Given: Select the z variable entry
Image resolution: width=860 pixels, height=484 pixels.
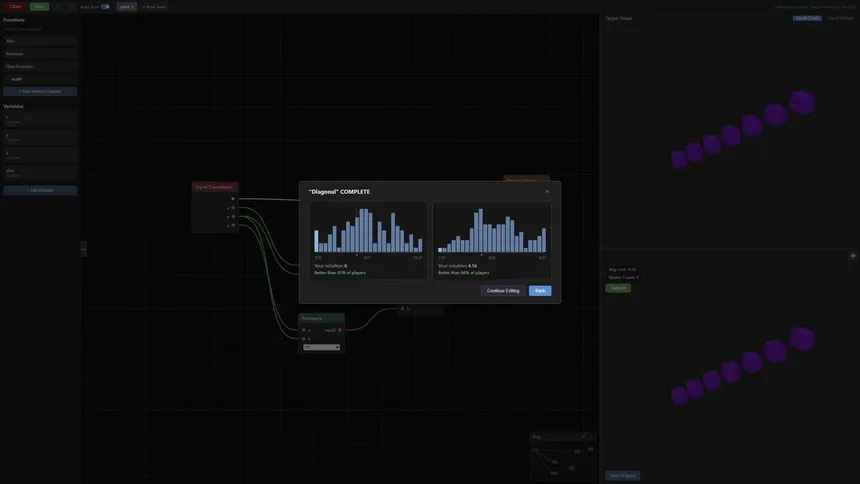Looking at the screenshot, I should click(40, 155).
